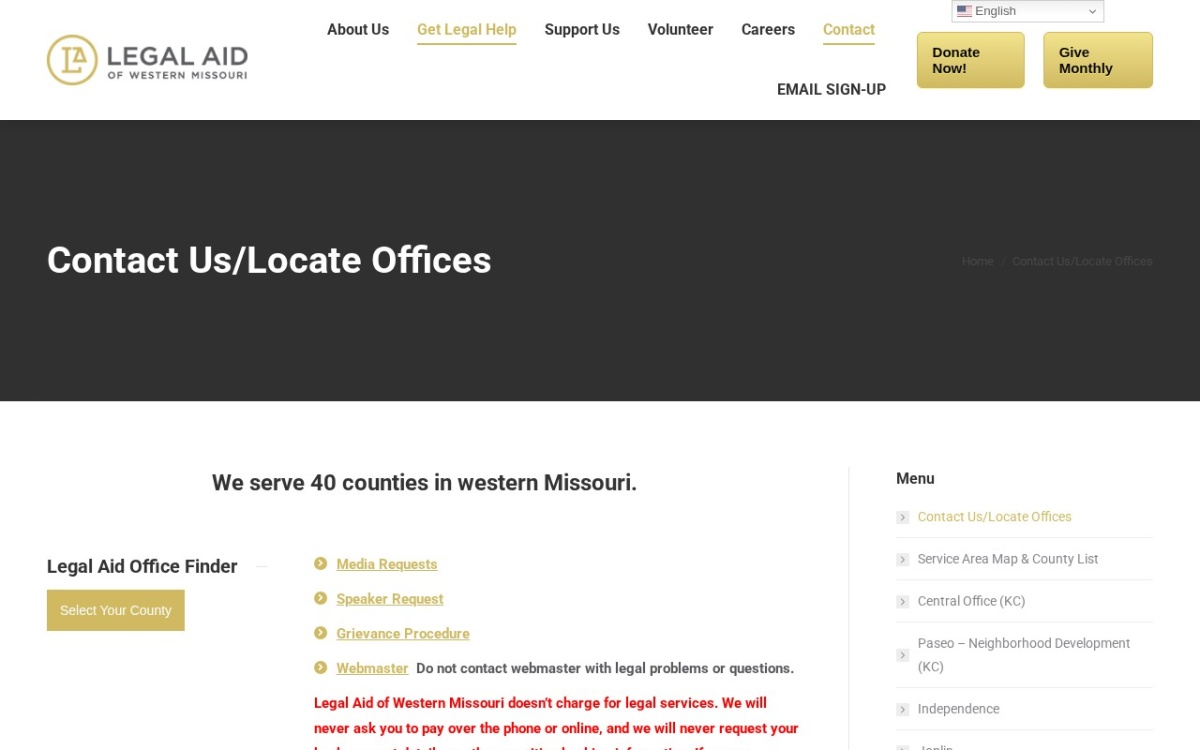Viewport: 1200px width, 750px height.
Task: Select the Contact menu item
Action: pyautogui.click(x=849, y=30)
